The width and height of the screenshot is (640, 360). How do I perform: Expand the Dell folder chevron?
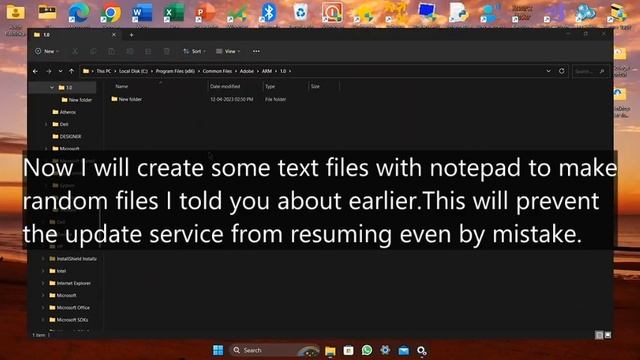point(46,124)
